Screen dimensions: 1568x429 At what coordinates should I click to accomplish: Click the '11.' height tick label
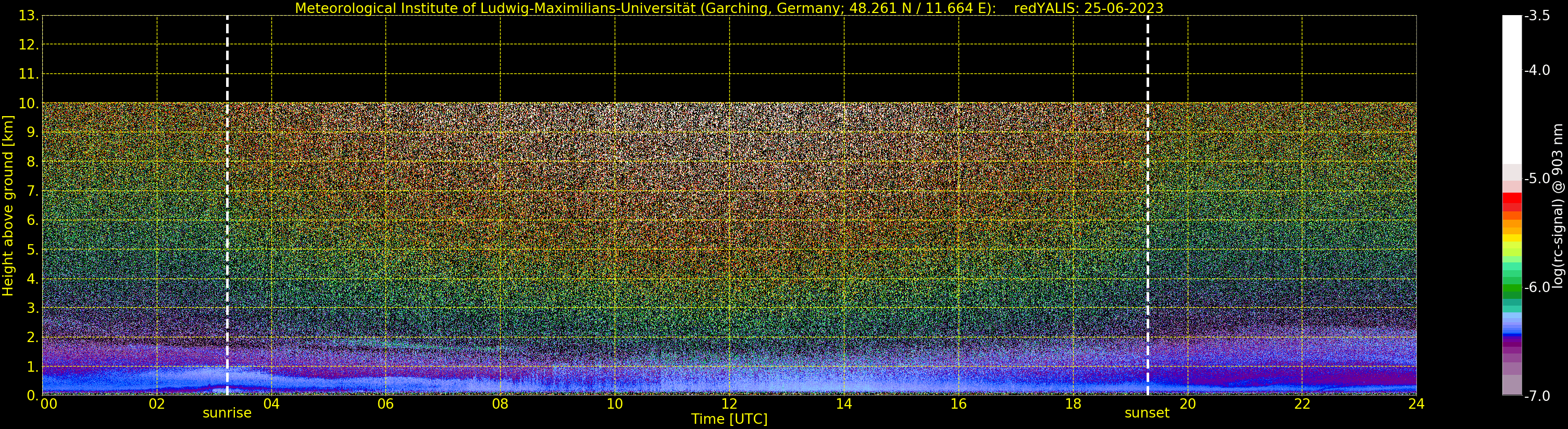[29, 74]
